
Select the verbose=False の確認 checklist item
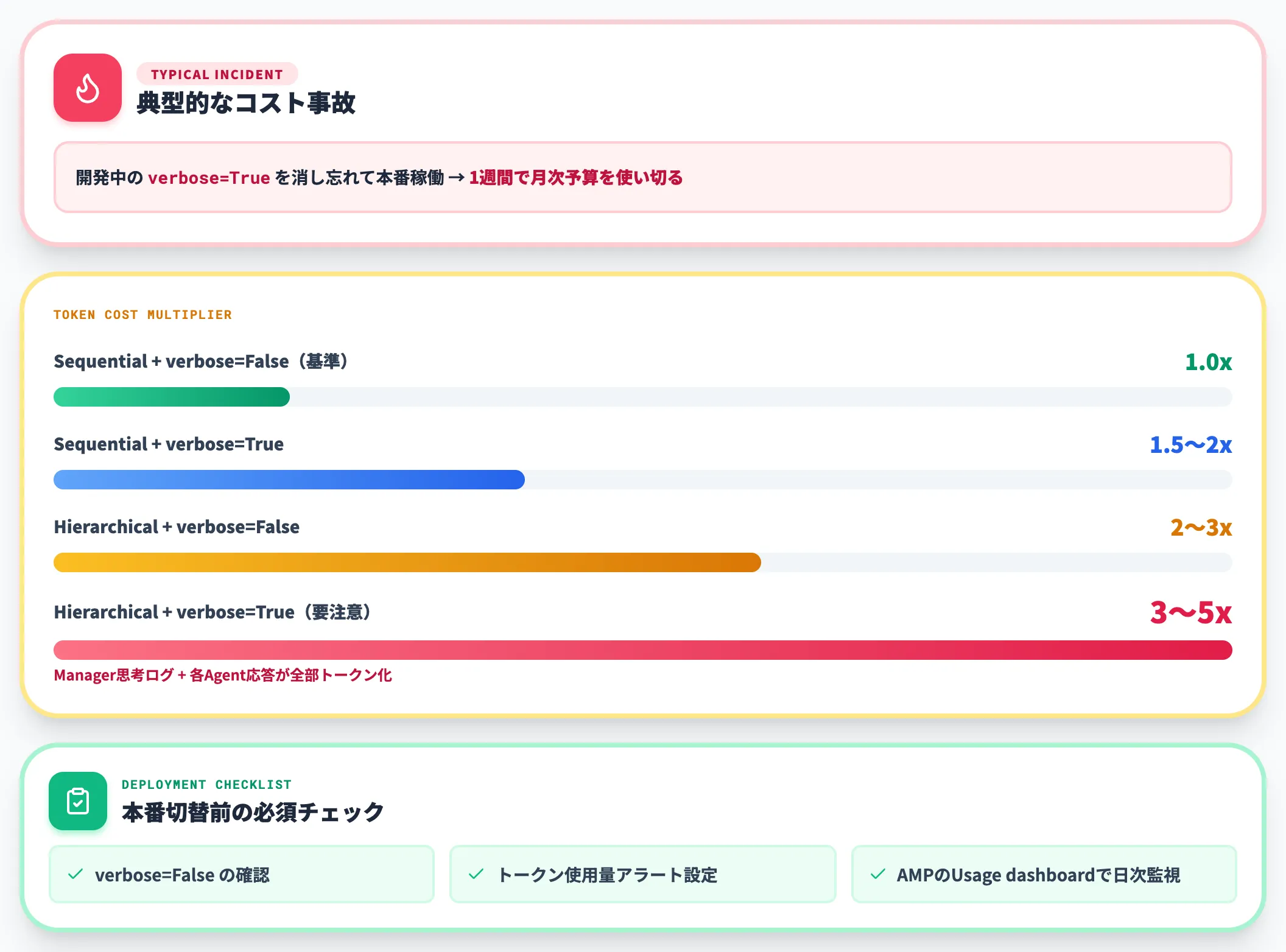click(x=242, y=874)
